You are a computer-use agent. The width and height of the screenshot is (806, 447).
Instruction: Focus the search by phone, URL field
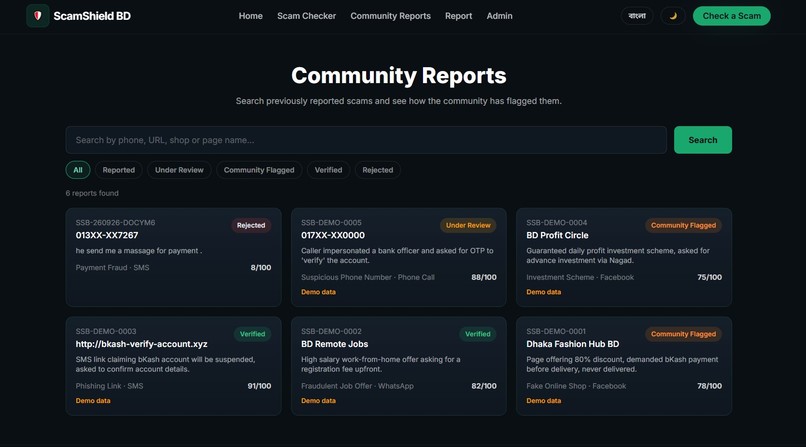[366, 140]
